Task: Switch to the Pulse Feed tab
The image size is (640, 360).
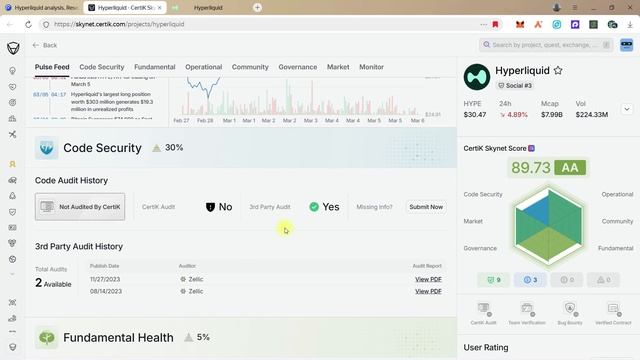Action: (52, 67)
